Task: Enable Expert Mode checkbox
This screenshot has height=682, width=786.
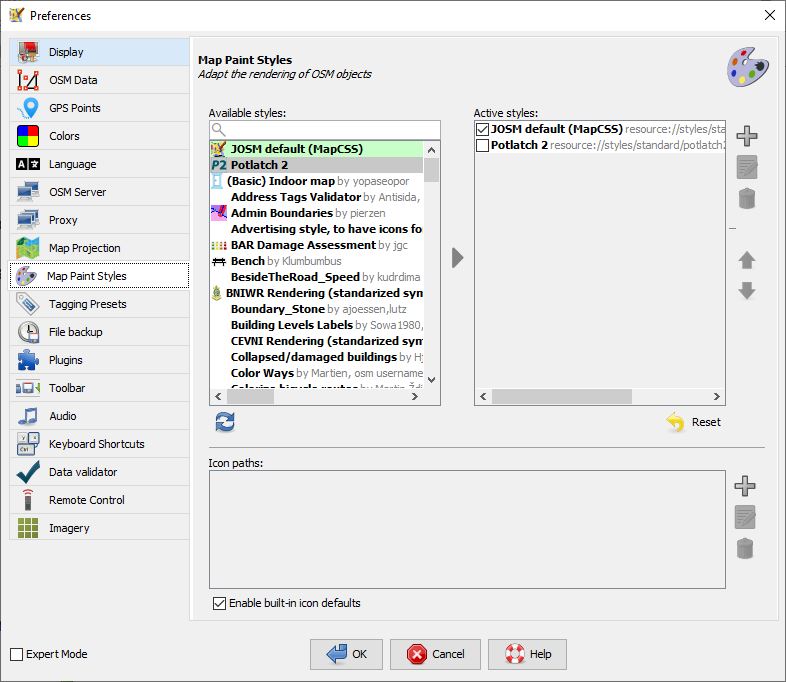Action: [17, 654]
